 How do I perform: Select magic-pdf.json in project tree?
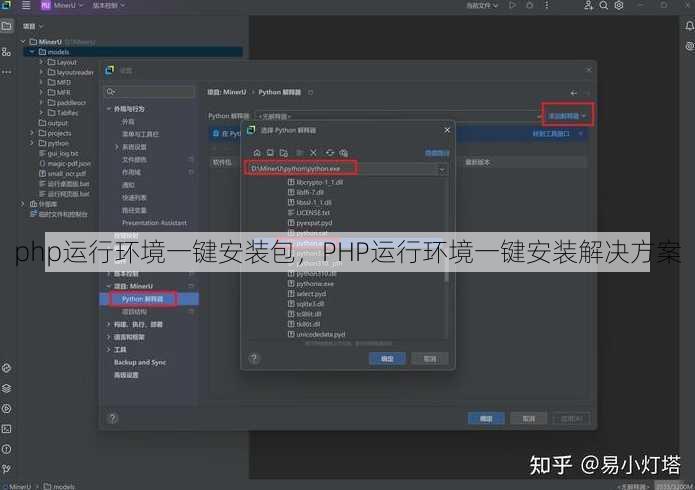coord(65,164)
